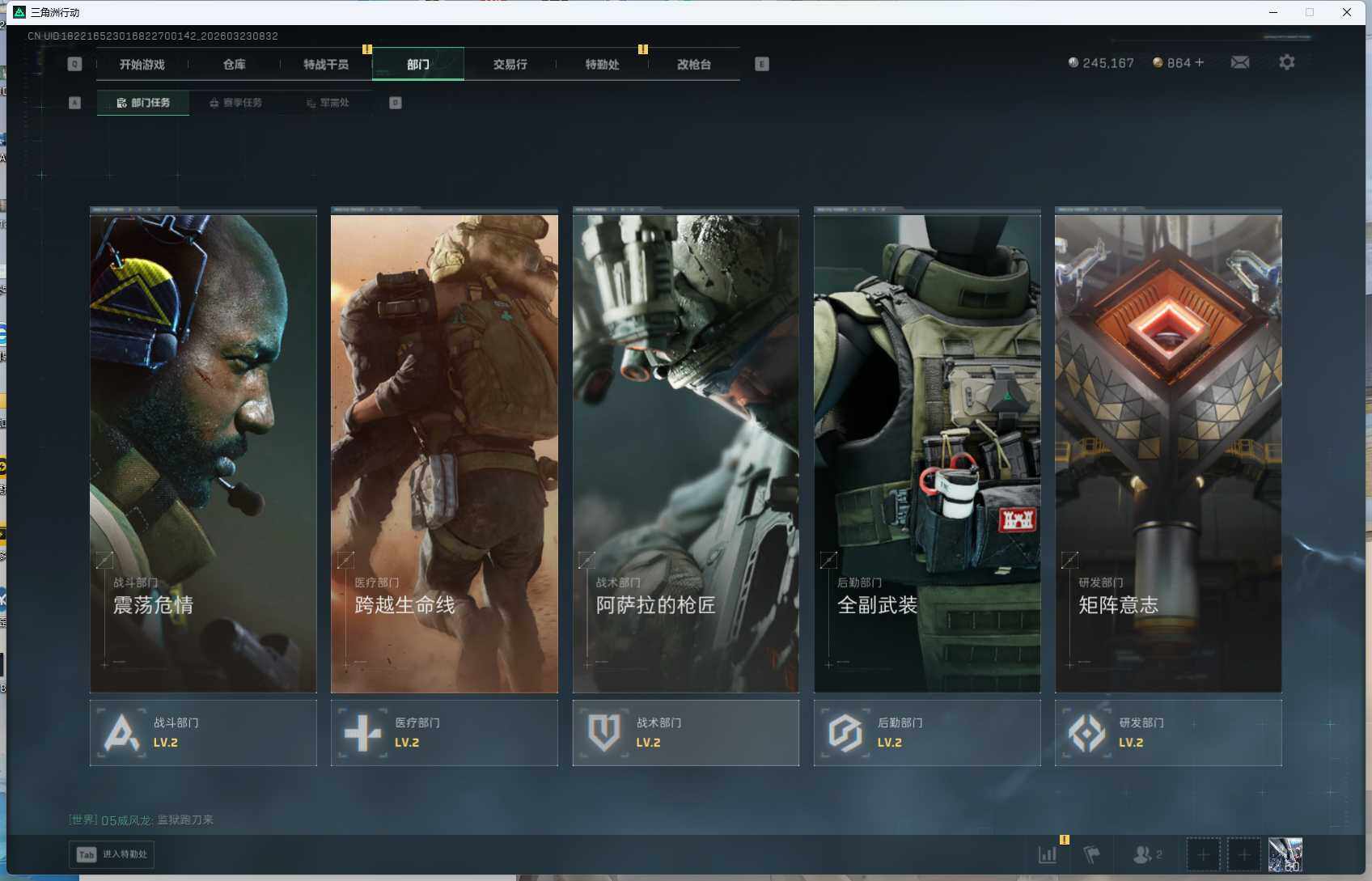Click the E key next-tab hint
The width and height of the screenshot is (1372, 881).
[762, 64]
